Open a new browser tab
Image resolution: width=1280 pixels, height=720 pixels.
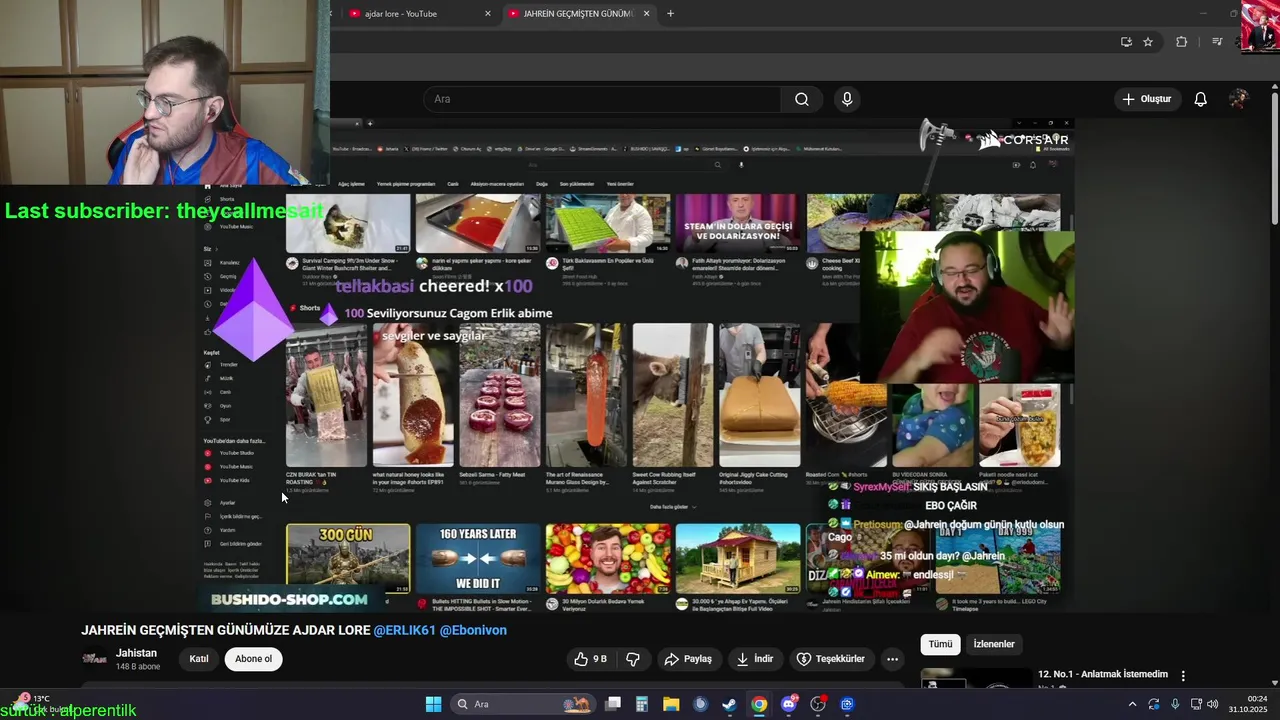(x=670, y=14)
